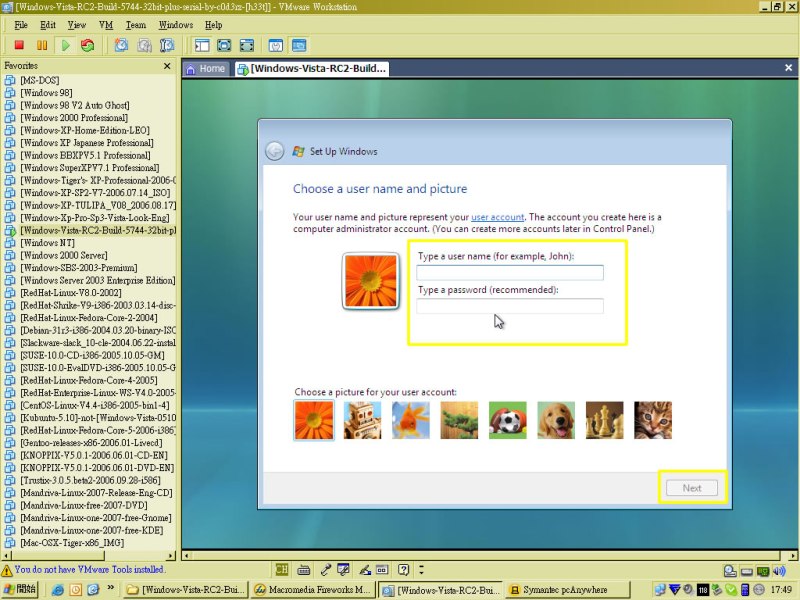Choose the soccer ball account picture
The image size is (800, 600).
tap(508, 420)
